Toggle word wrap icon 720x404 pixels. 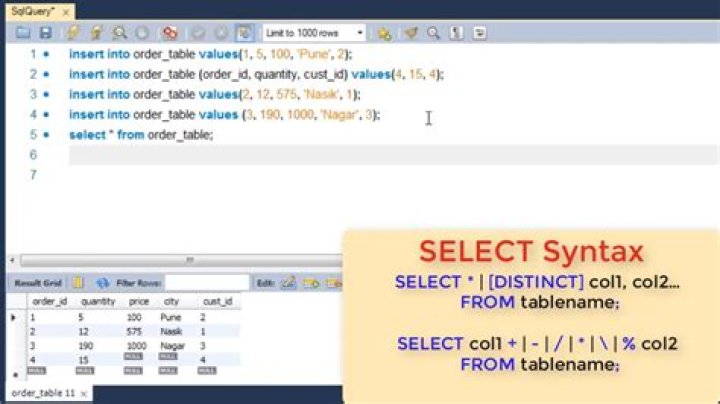pos(480,33)
